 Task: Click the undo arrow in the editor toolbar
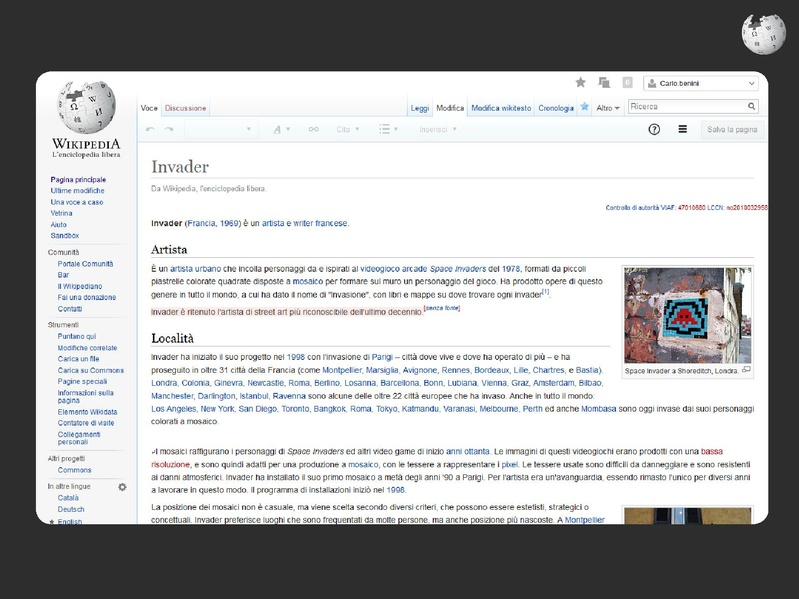pyautogui.click(x=150, y=129)
